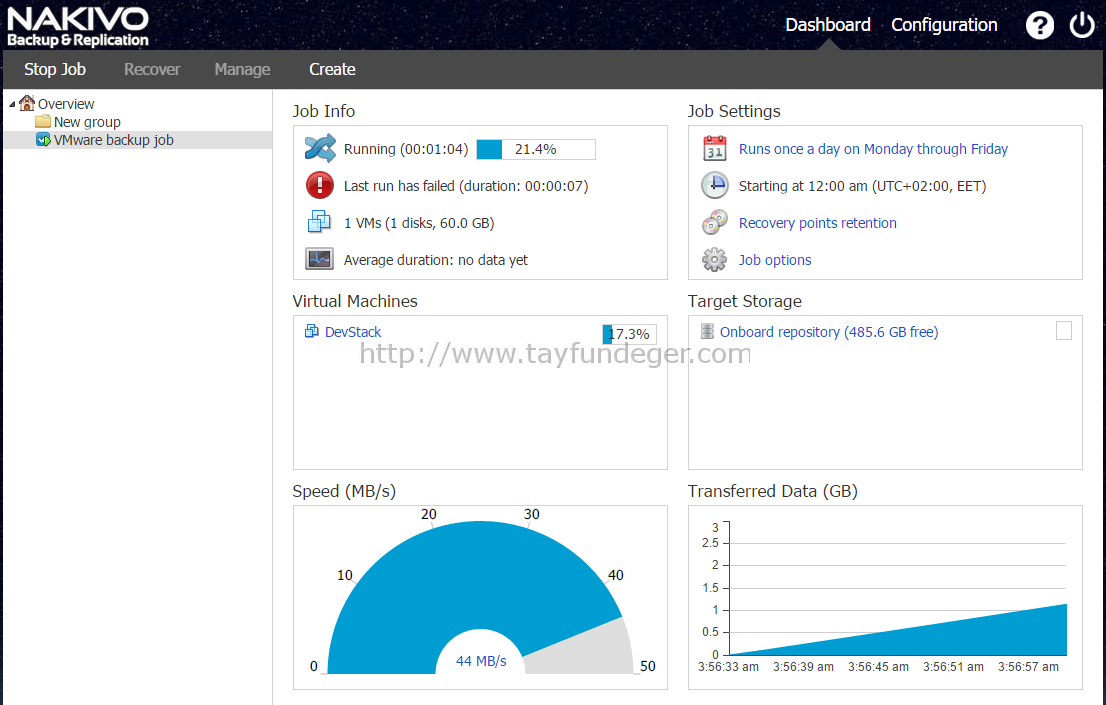Click the Job Settings heading
The width and height of the screenshot is (1106, 705).
[734, 111]
